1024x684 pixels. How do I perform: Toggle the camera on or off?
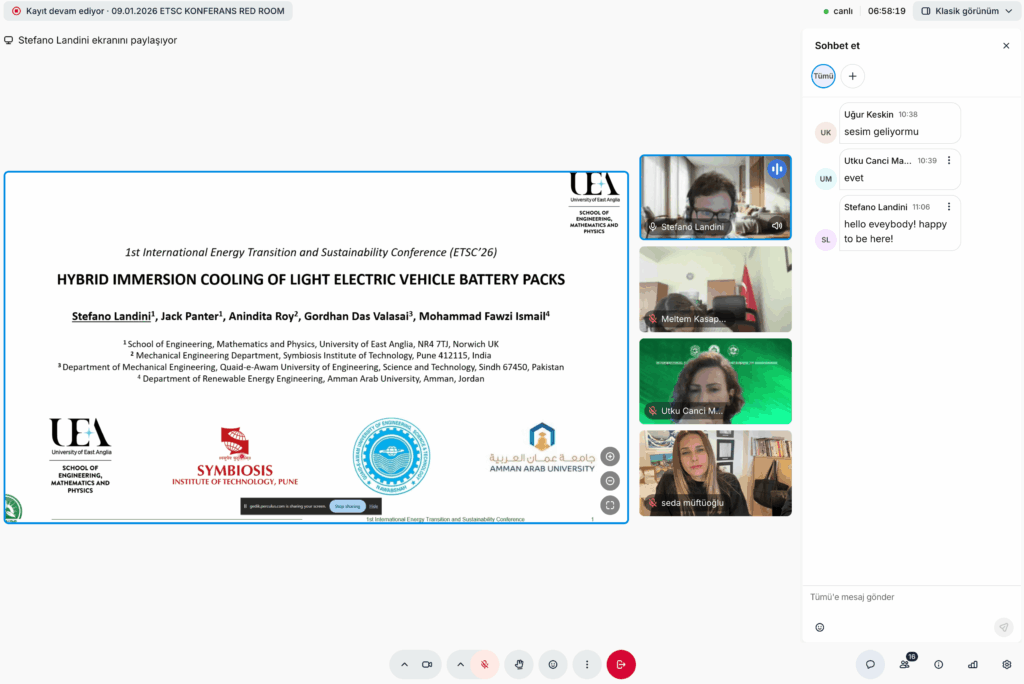coord(427,664)
